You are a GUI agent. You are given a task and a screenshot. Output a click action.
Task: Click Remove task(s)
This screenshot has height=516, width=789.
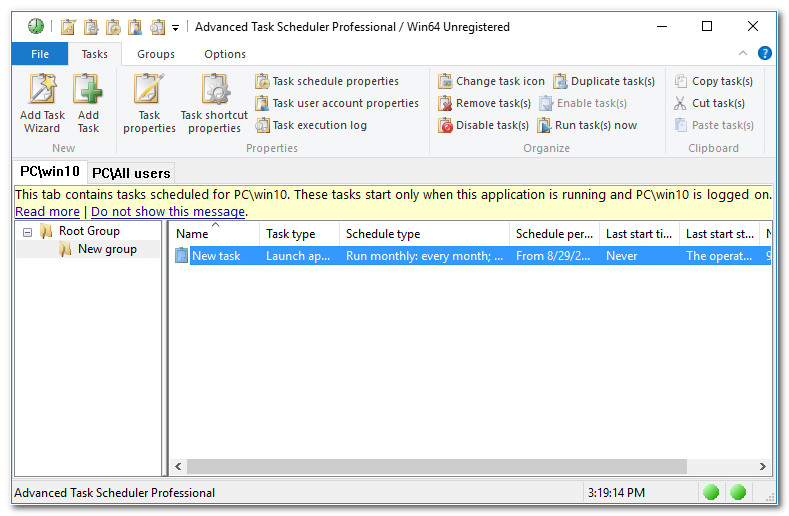tap(485, 103)
